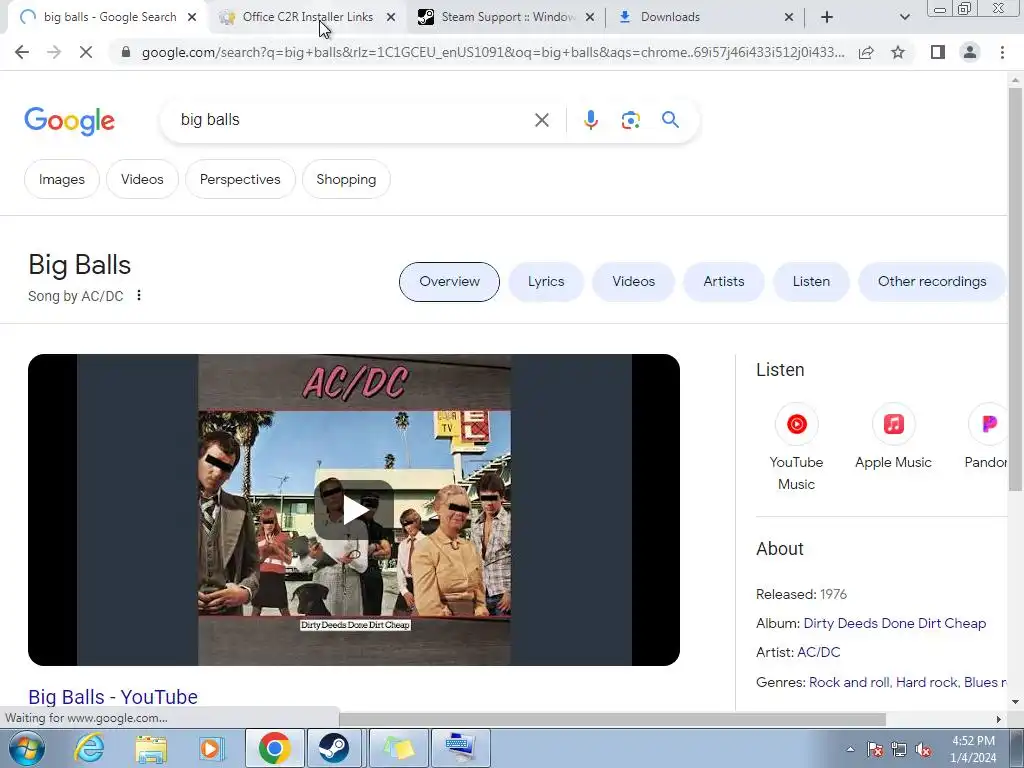Open the Google logo homepage
The height and width of the screenshot is (768, 1024).
[69, 121]
